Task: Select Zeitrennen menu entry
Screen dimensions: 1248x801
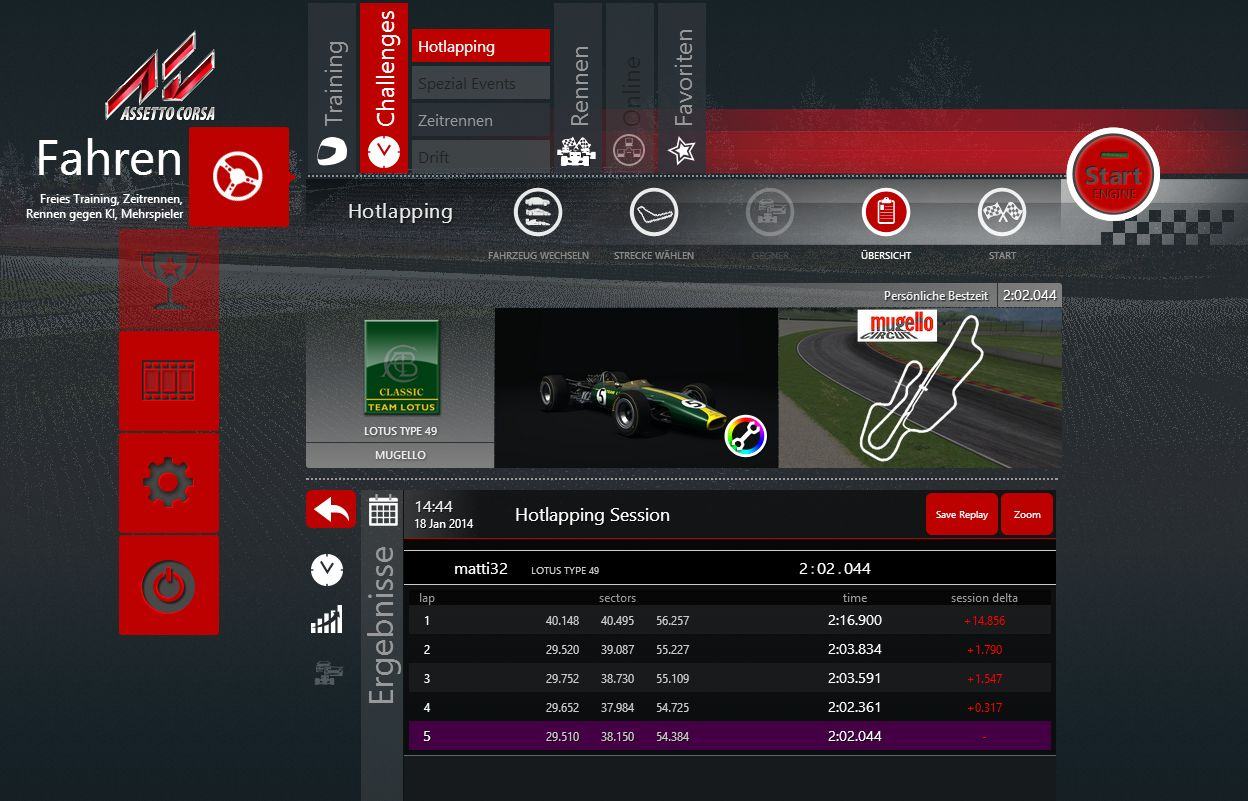Action: pos(481,120)
